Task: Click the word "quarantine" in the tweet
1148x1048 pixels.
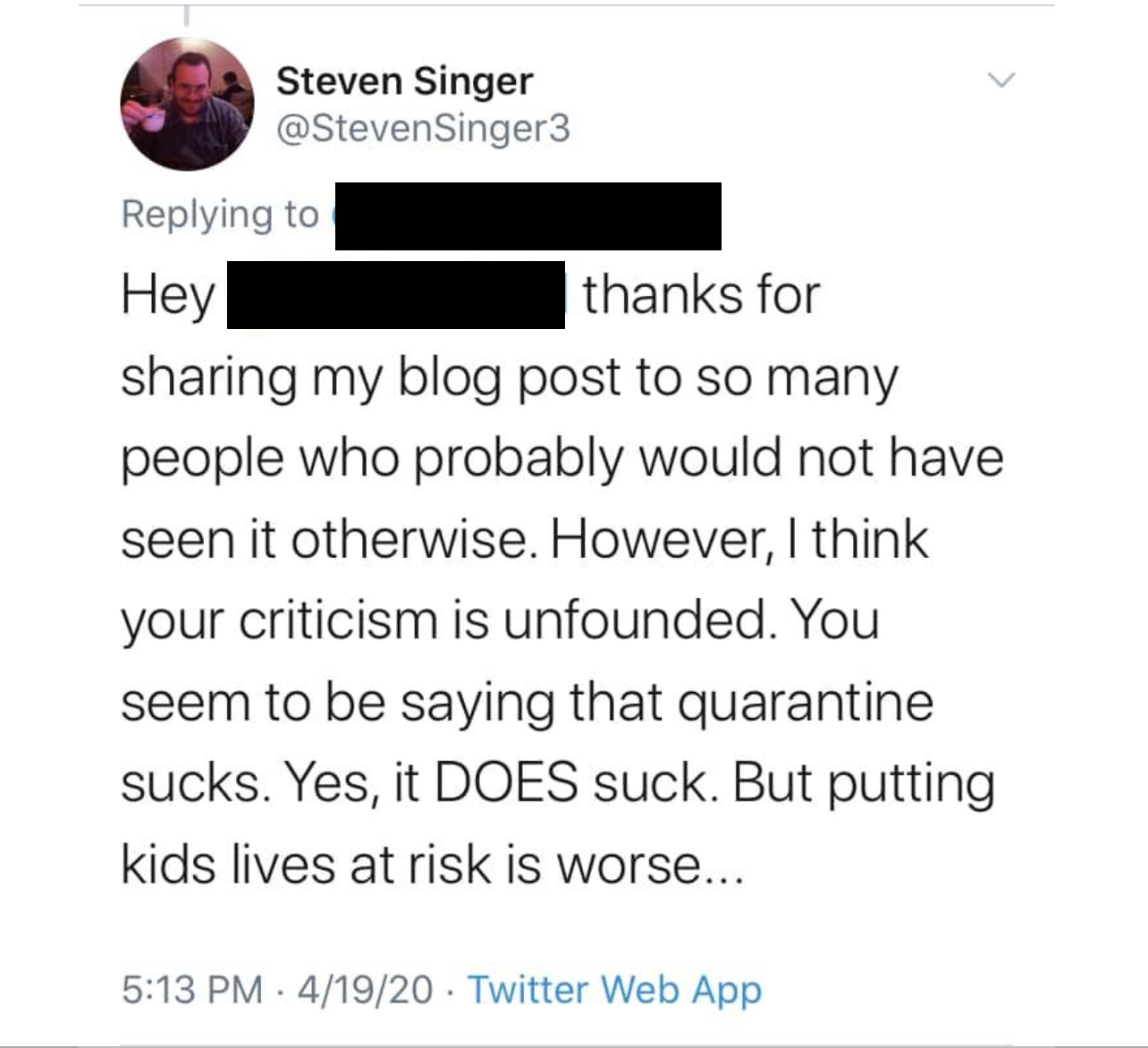Action: (805, 702)
